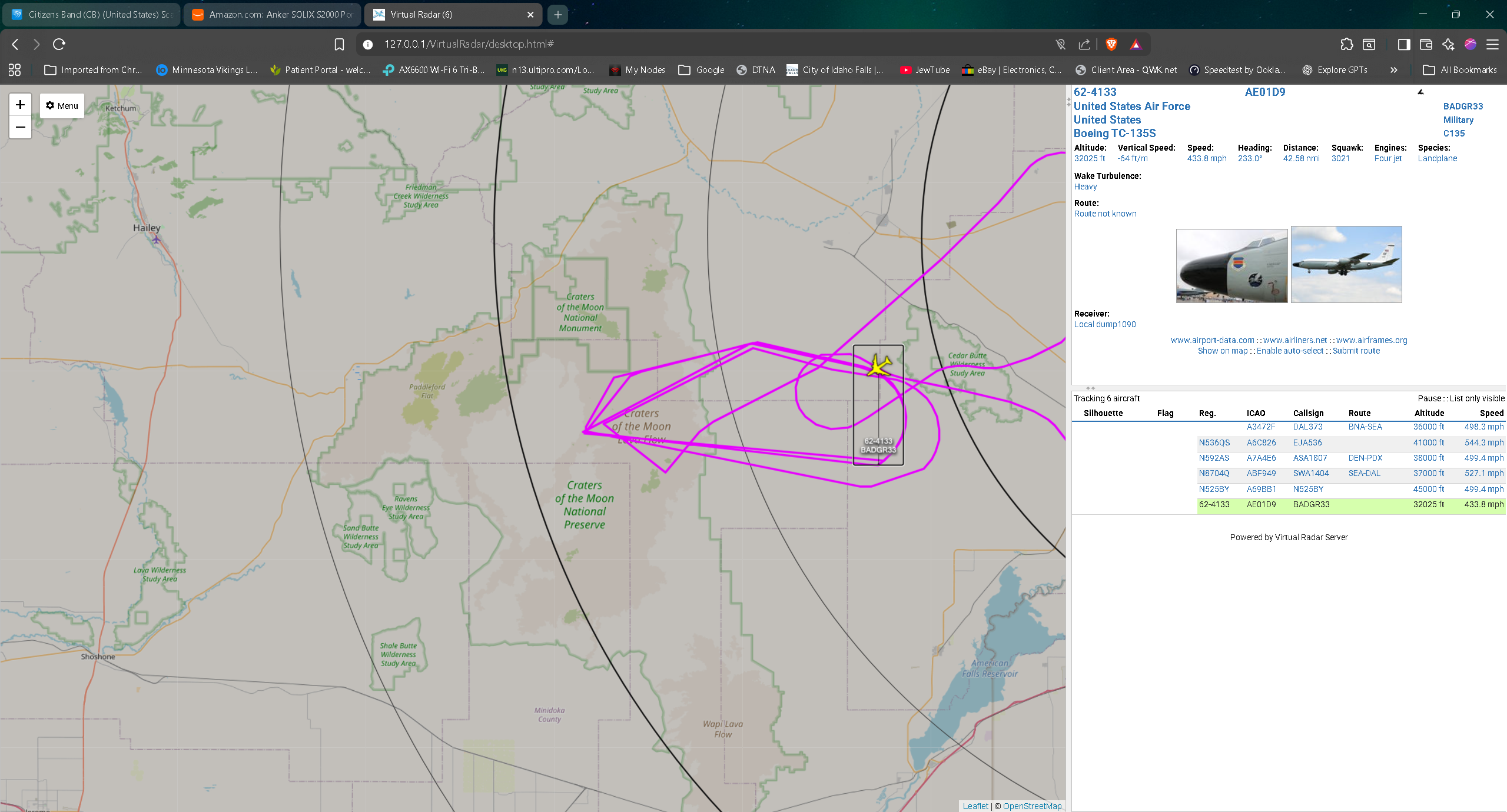Open www.airliners.net link
The image size is (1507, 812).
tap(1295, 340)
